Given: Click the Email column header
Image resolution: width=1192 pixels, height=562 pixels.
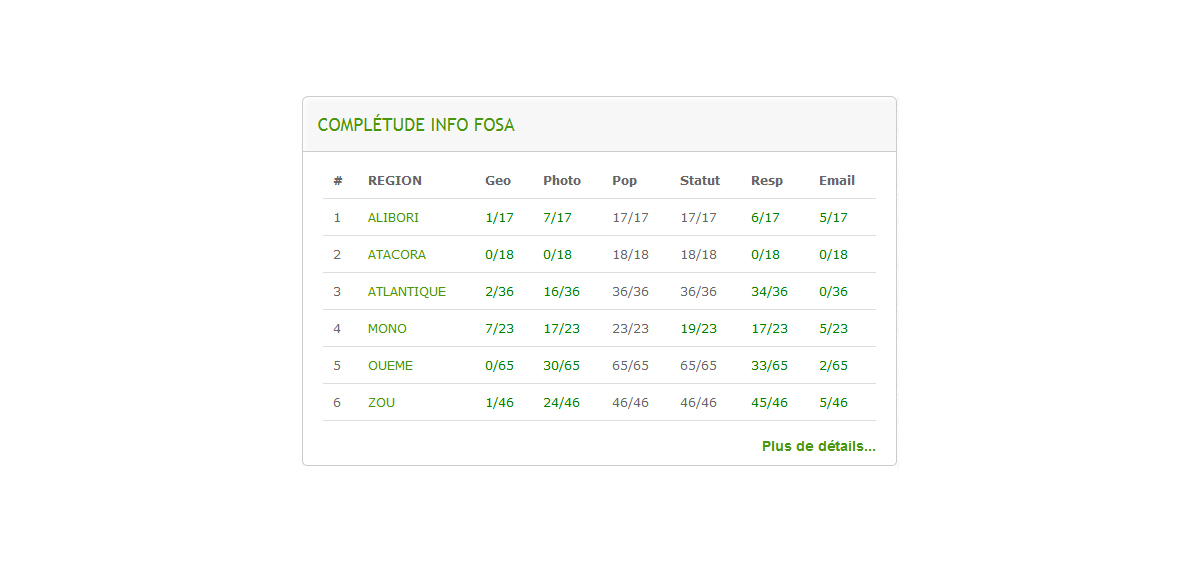Looking at the screenshot, I should click(837, 181).
